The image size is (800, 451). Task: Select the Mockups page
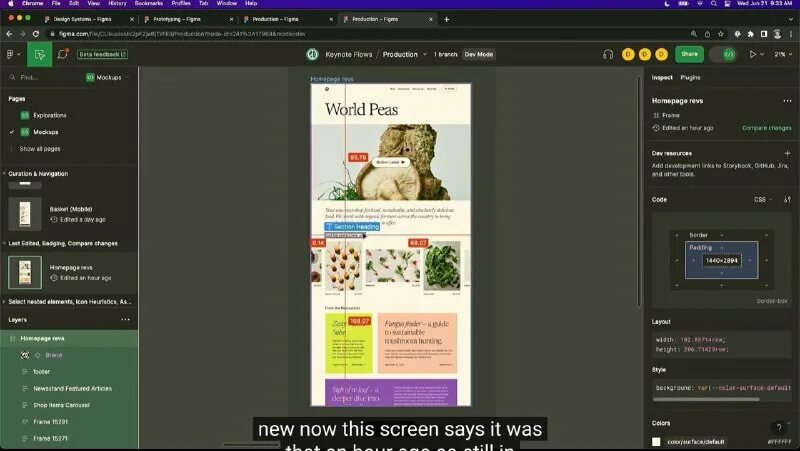[45, 132]
